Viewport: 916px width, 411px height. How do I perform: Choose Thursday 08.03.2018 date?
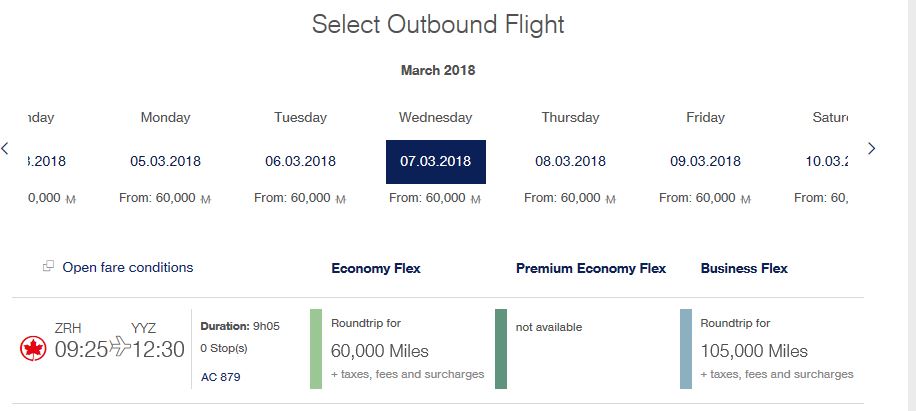coord(570,161)
